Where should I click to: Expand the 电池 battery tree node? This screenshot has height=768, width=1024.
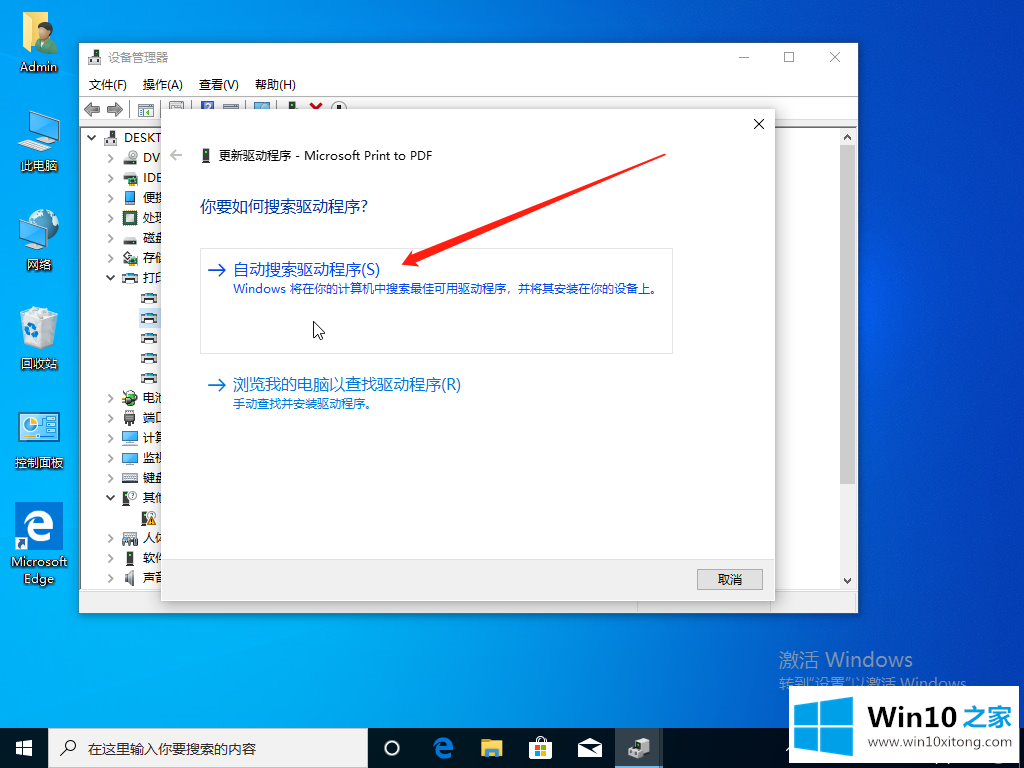[x=110, y=398]
